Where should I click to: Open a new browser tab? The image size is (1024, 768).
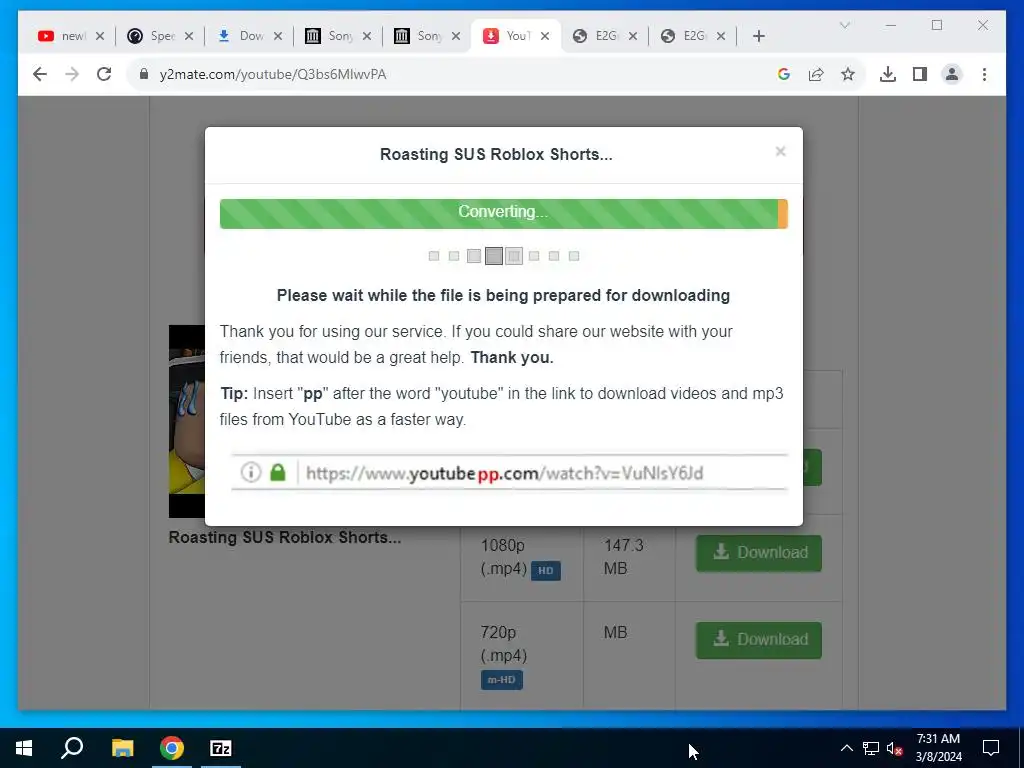[758, 36]
